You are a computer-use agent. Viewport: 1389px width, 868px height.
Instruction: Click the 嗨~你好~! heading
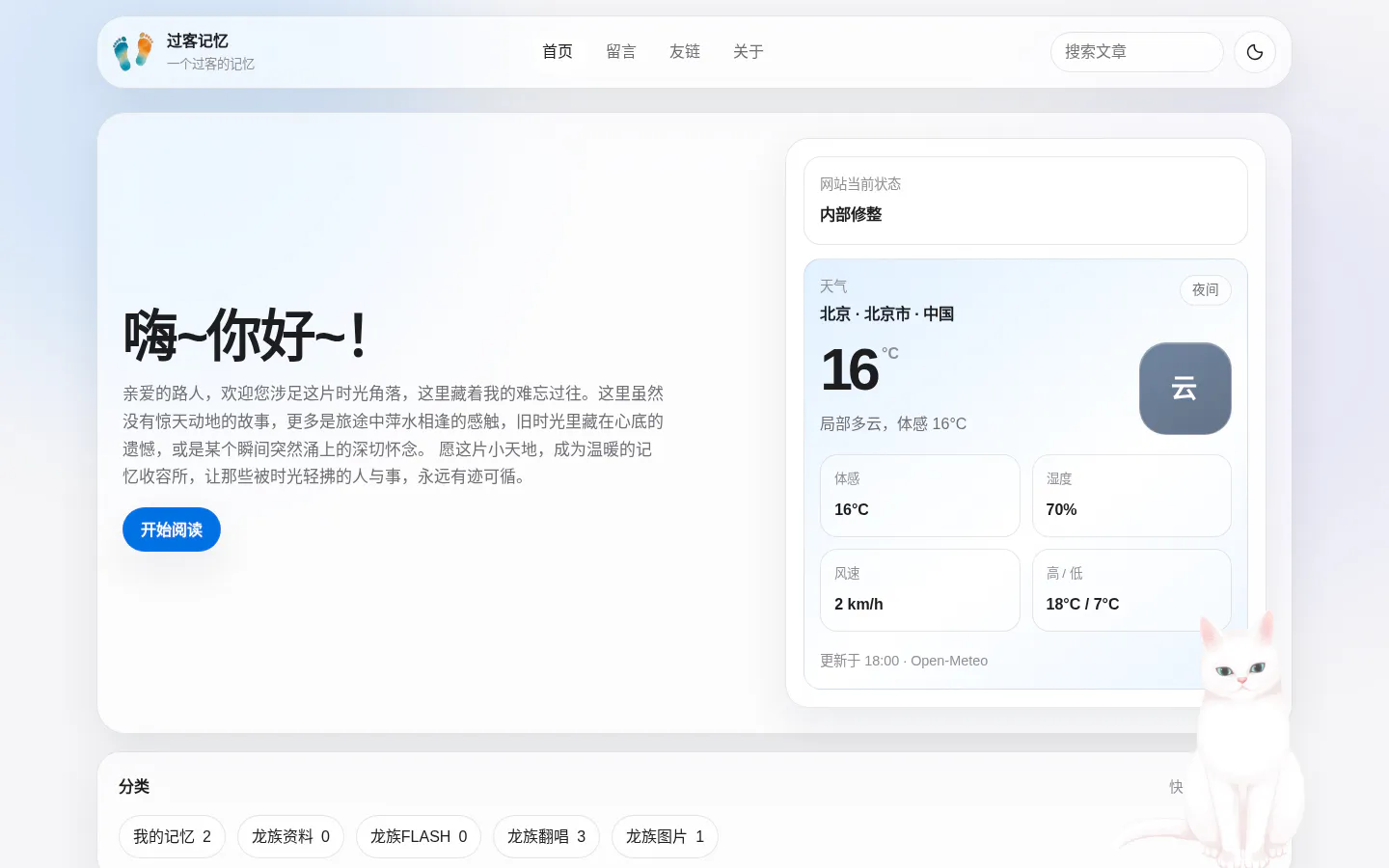(245, 336)
